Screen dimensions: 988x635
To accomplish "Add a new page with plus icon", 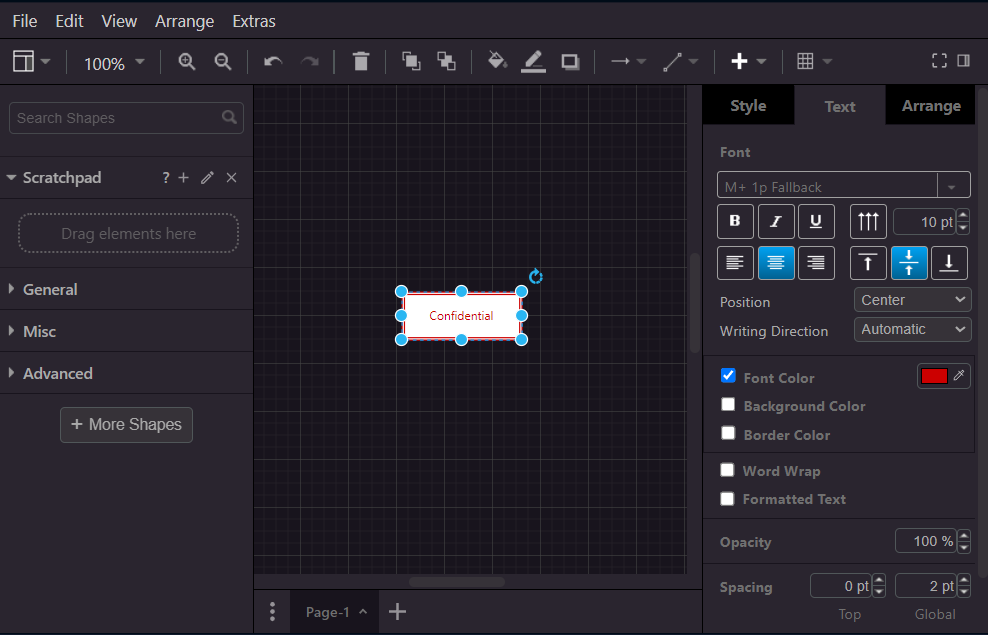I will pyautogui.click(x=397, y=611).
